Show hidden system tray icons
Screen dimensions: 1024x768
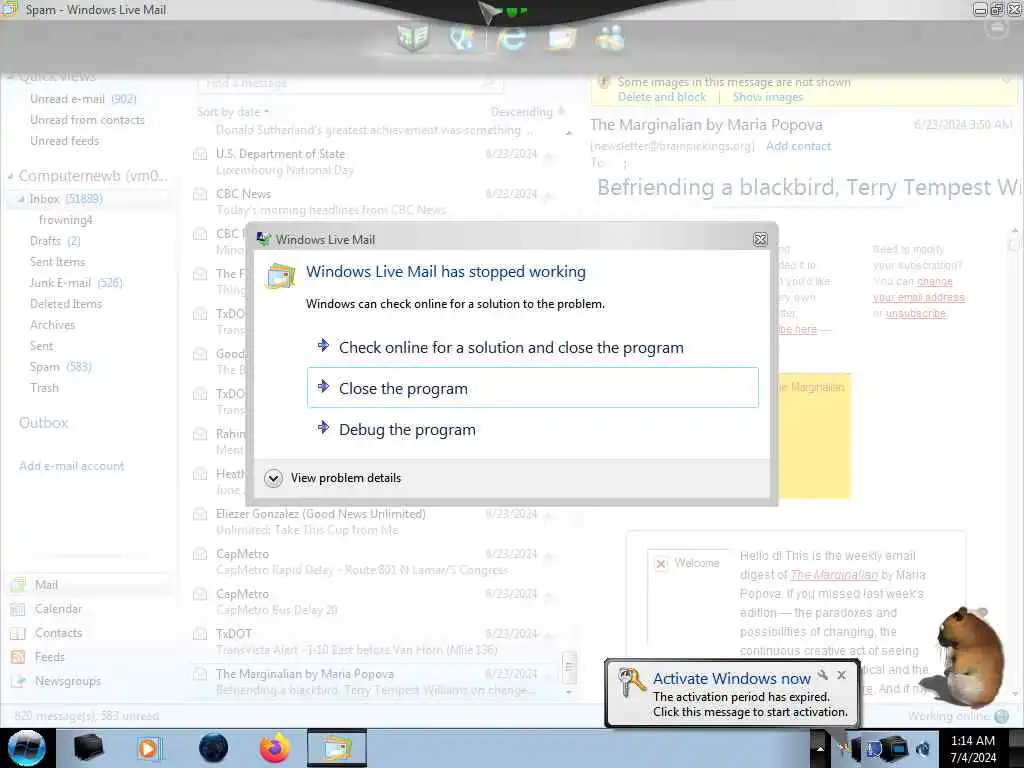coord(820,748)
